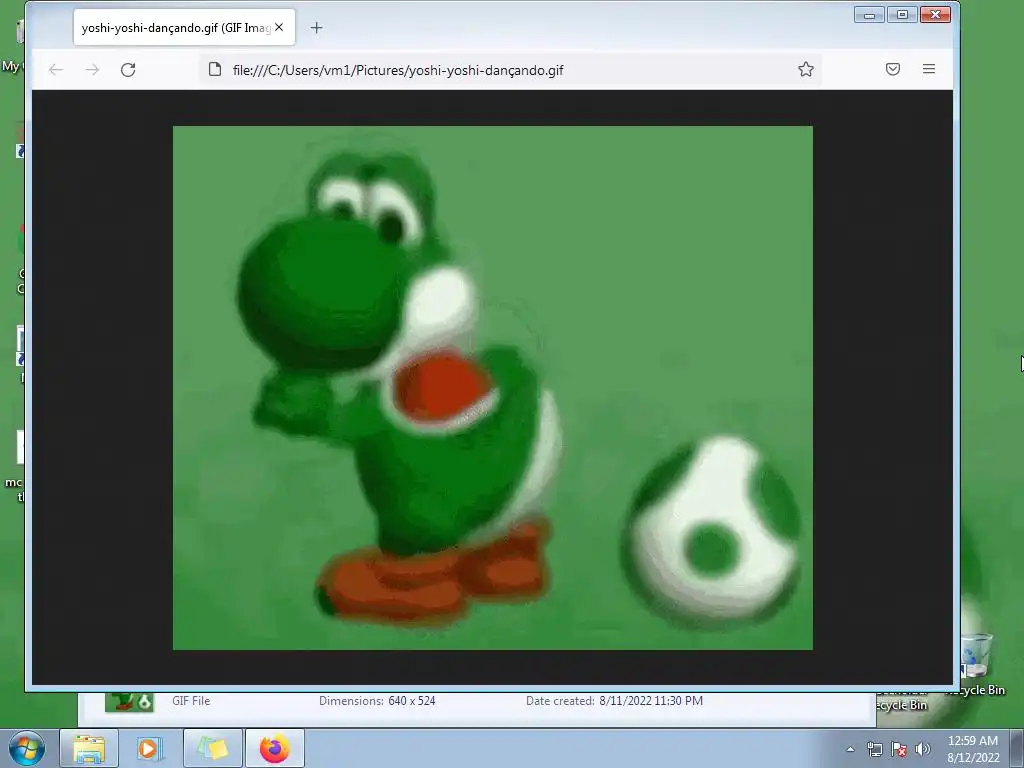Image resolution: width=1024 pixels, height=768 pixels.
Task: Show hidden system tray icons
Action: click(850, 749)
